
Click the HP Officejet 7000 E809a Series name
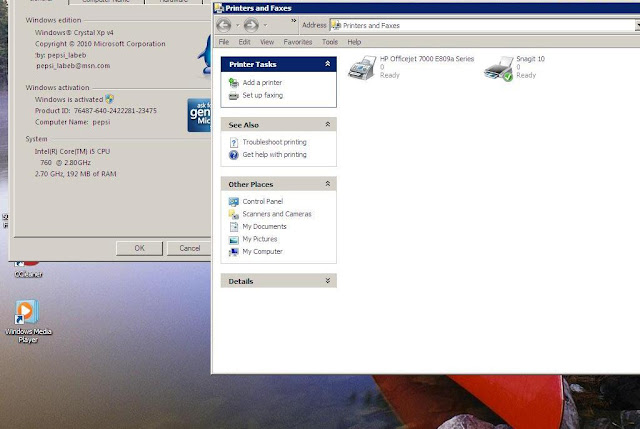427,59
